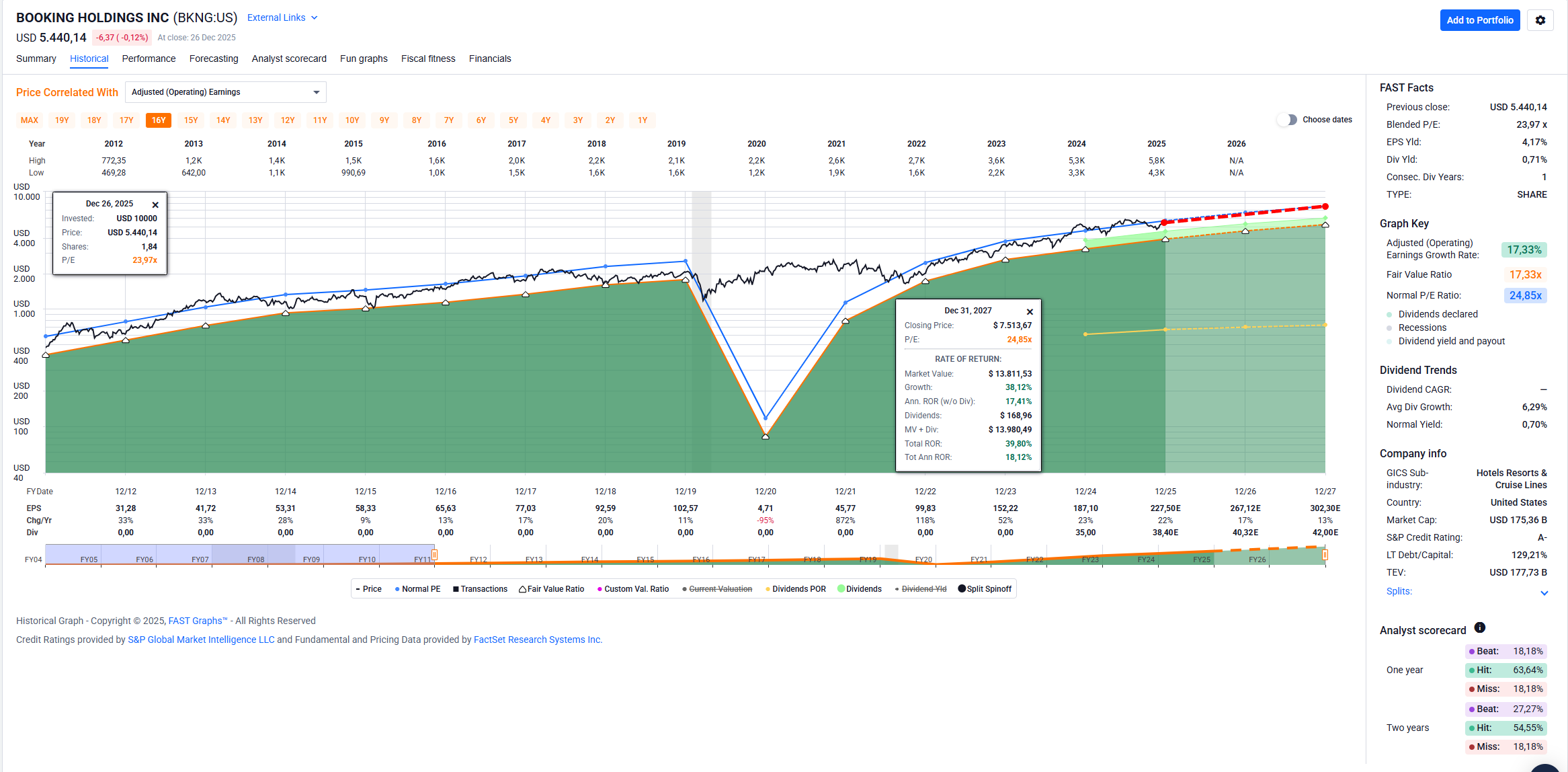Open the FactSet Research Systems Inc. link
Screen dimensions: 1568x772
coord(538,640)
